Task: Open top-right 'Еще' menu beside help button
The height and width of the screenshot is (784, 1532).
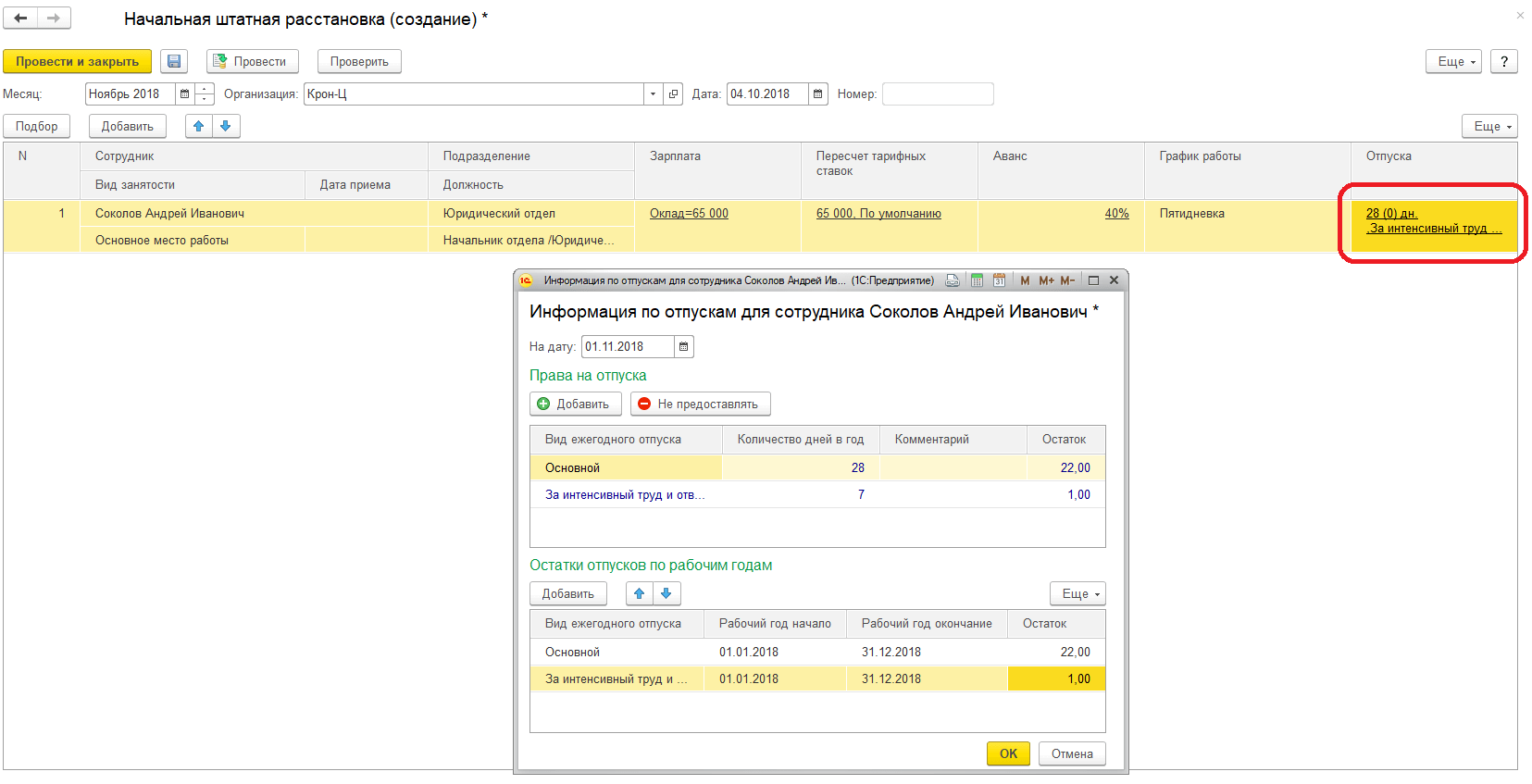Action: click(1453, 61)
